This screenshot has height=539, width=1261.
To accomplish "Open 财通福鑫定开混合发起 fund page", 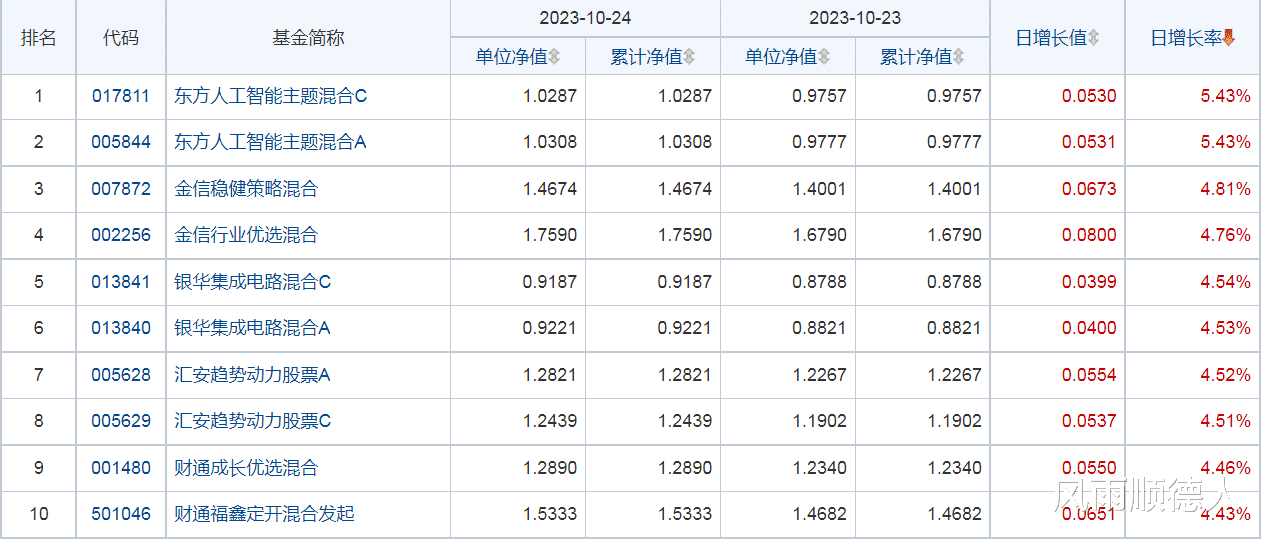I will 264,514.
